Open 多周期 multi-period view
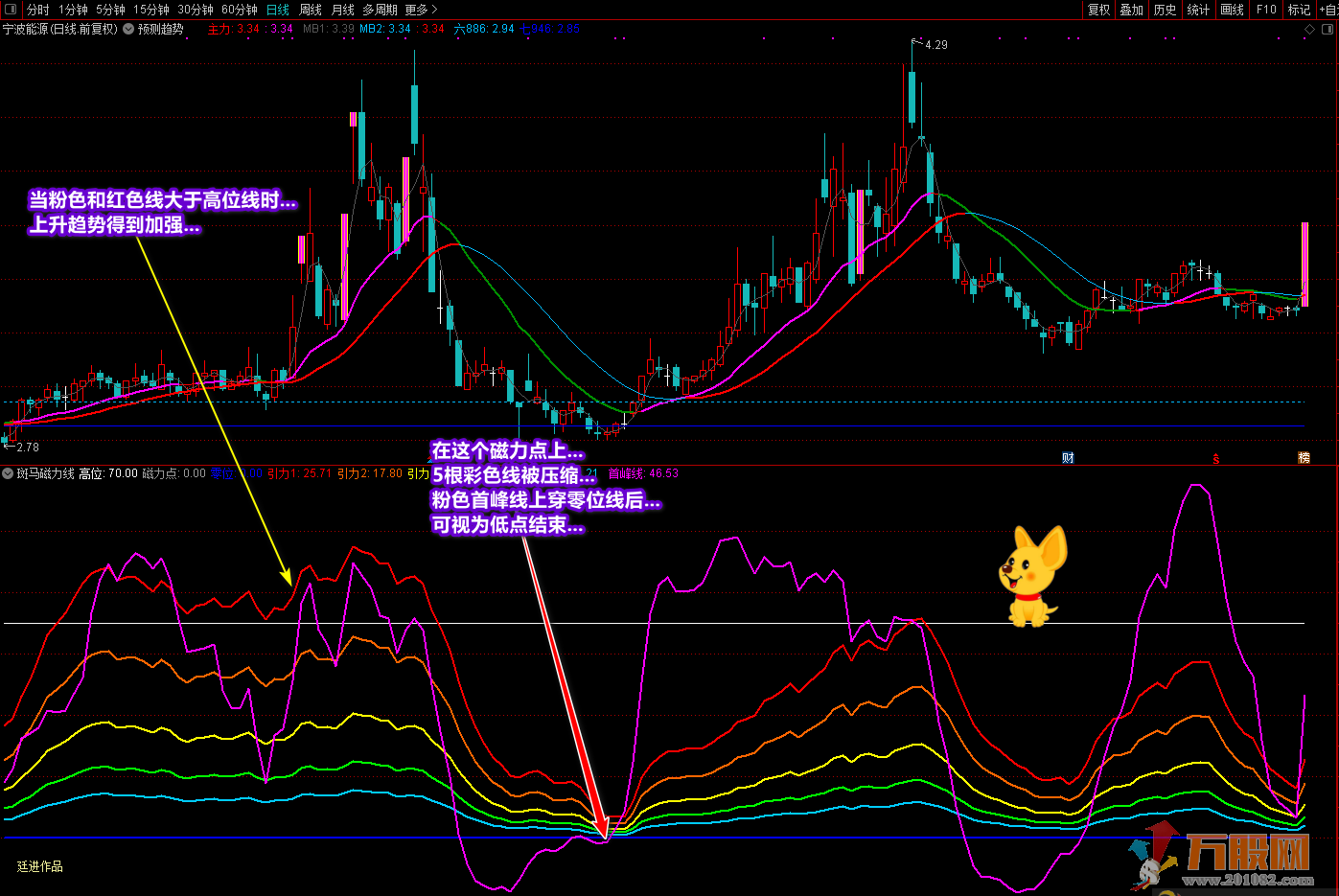Viewport: 1339px width, 896px height. coord(380,10)
